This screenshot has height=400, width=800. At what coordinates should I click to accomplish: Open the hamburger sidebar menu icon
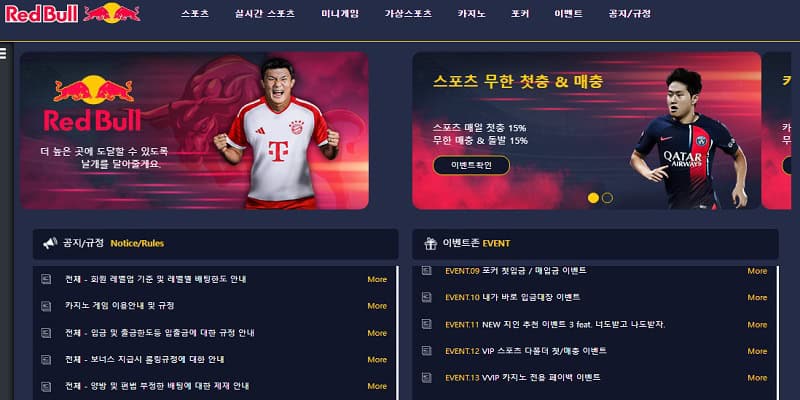pyautogui.click(x=3, y=53)
